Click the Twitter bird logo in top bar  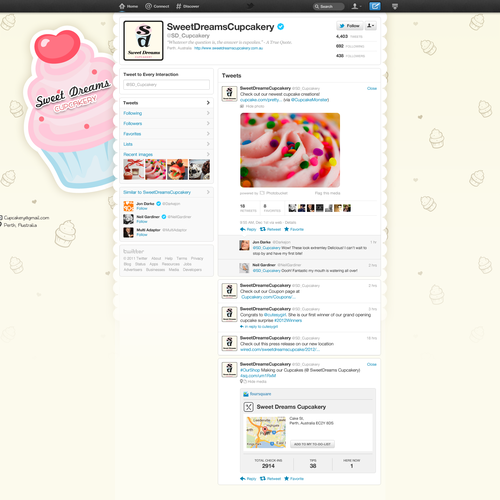click(x=250, y=6)
